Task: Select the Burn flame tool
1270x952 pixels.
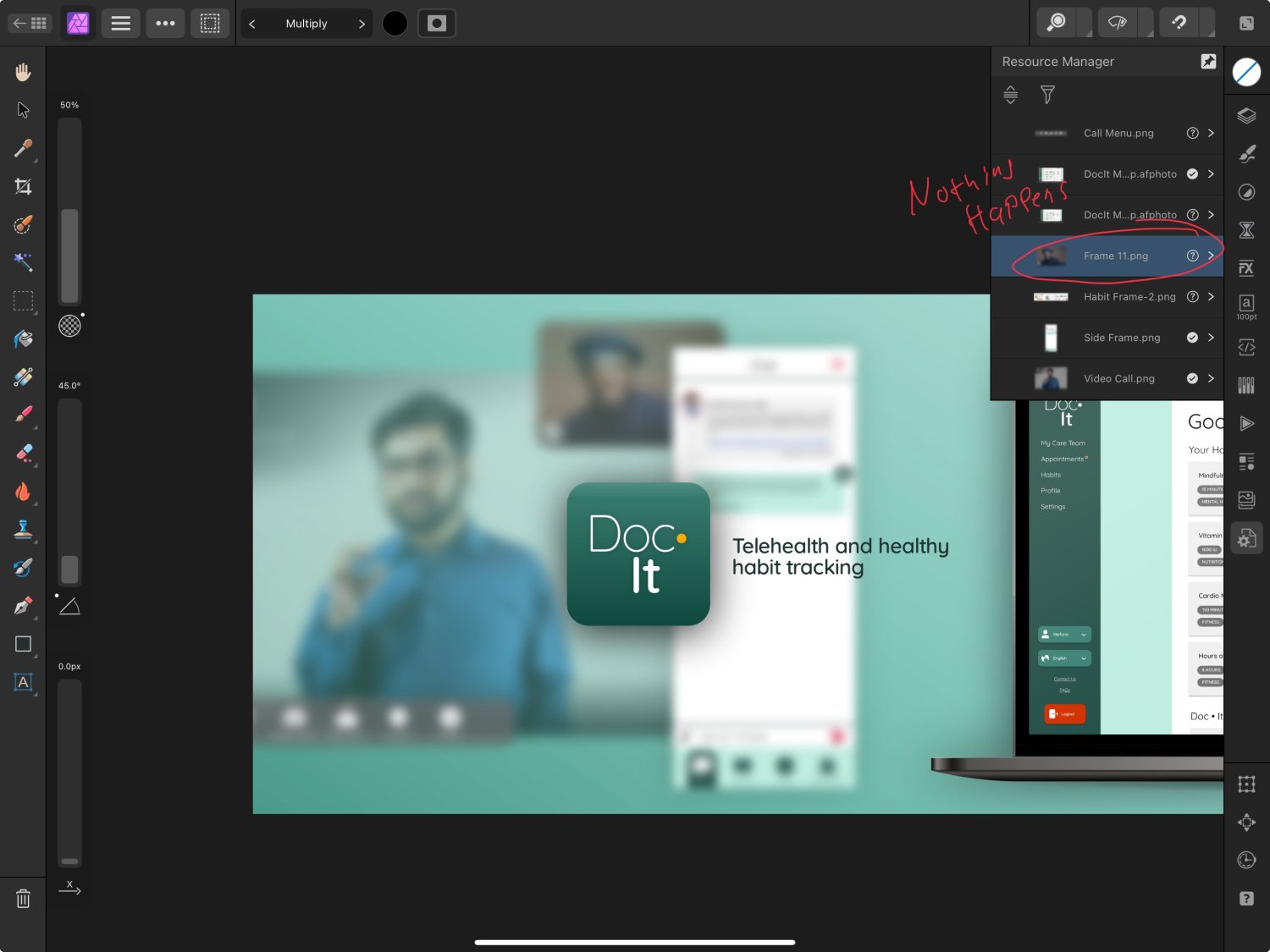Action: (x=23, y=492)
